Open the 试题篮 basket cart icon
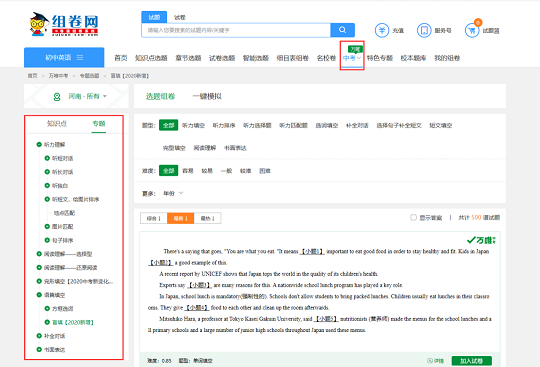This screenshot has width=540, height=367. point(472,30)
